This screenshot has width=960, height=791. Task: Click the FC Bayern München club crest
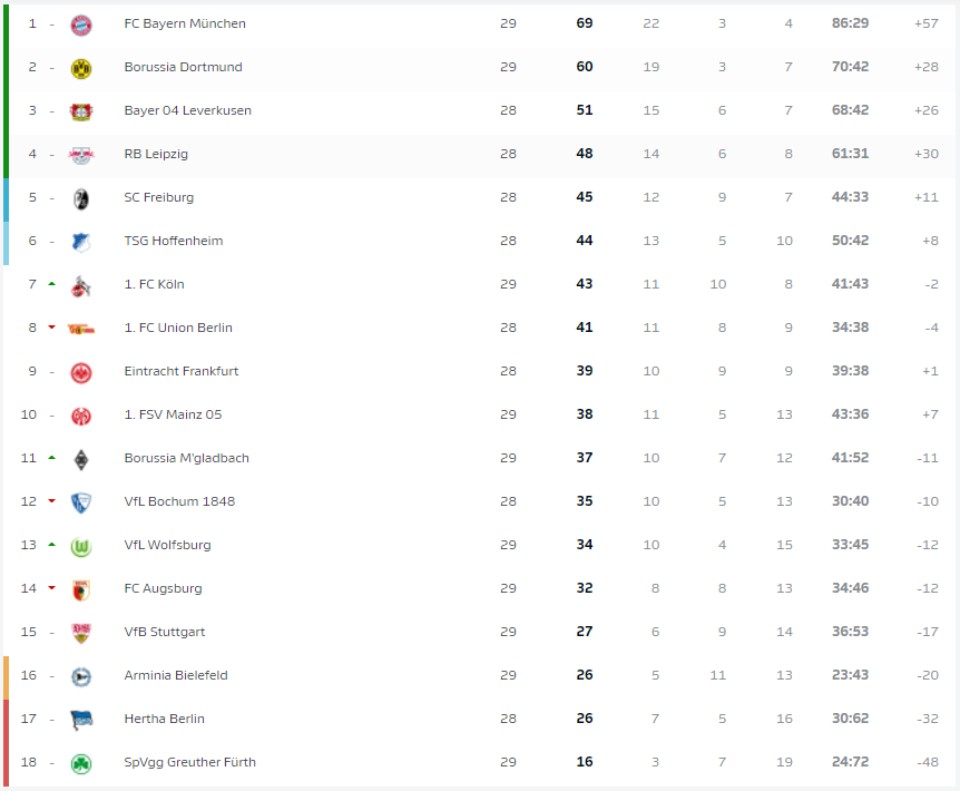click(81, 24)
